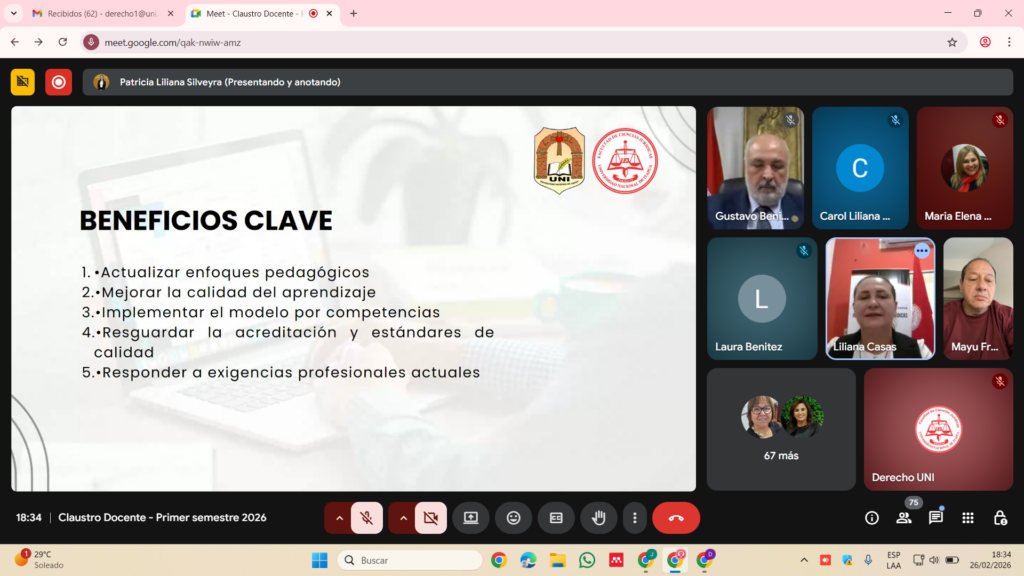The image size is (1024, 576).
Task: Open meeting details info icon
Action: (872, 518)
